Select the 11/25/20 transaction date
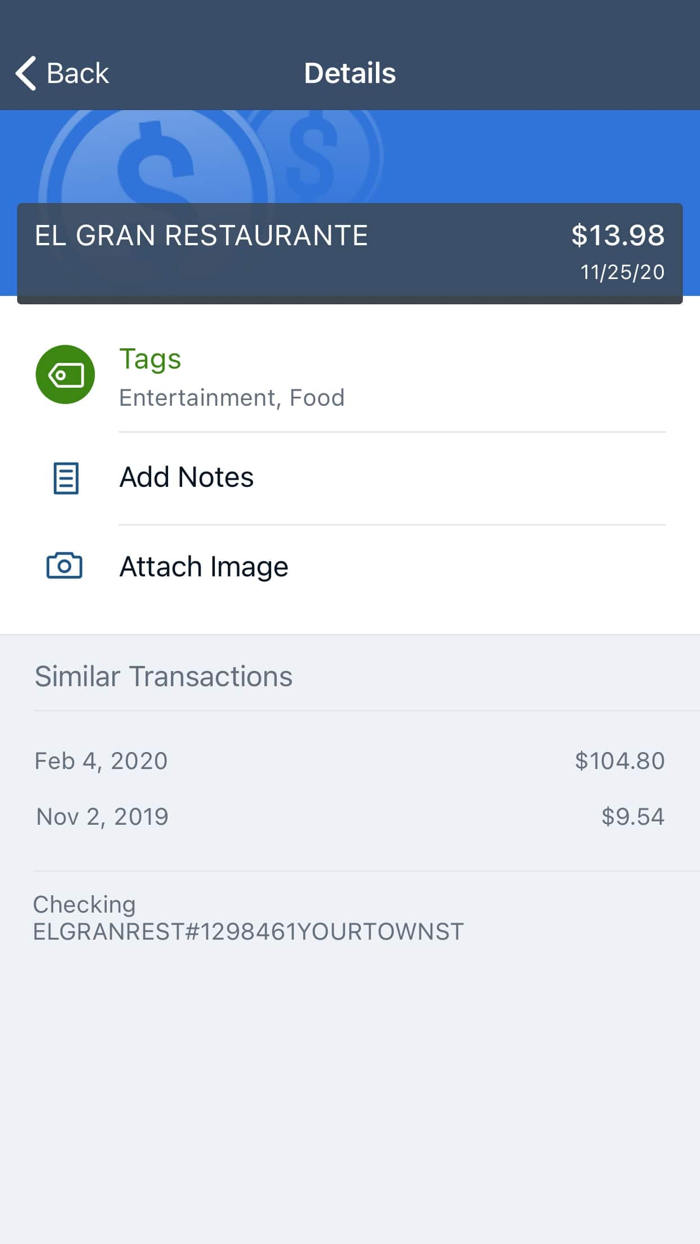This screenshot has height=1244, width=700. coord(622,270)
